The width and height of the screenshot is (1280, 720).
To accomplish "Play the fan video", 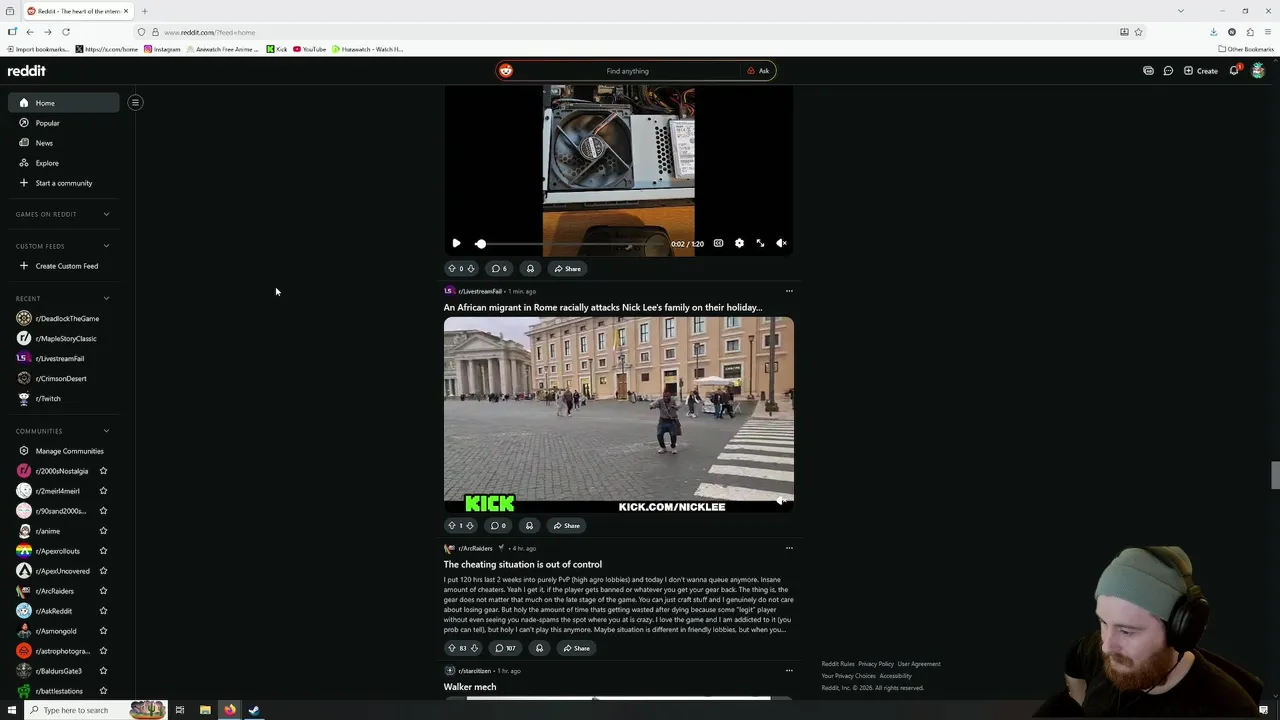I will tap(456, 243).
